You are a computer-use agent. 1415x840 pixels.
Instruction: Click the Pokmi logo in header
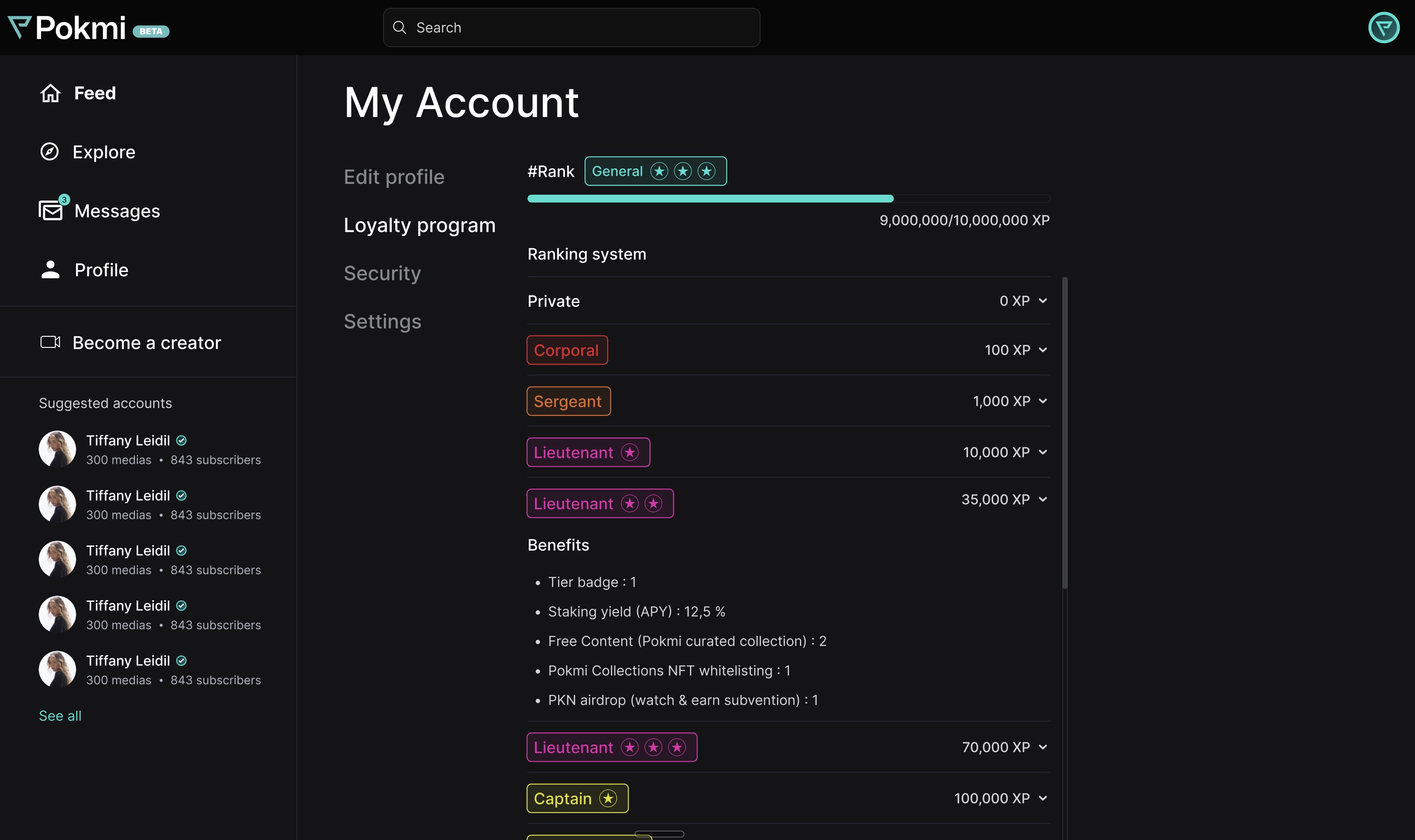pyautogui.click(x=67, y=27)
